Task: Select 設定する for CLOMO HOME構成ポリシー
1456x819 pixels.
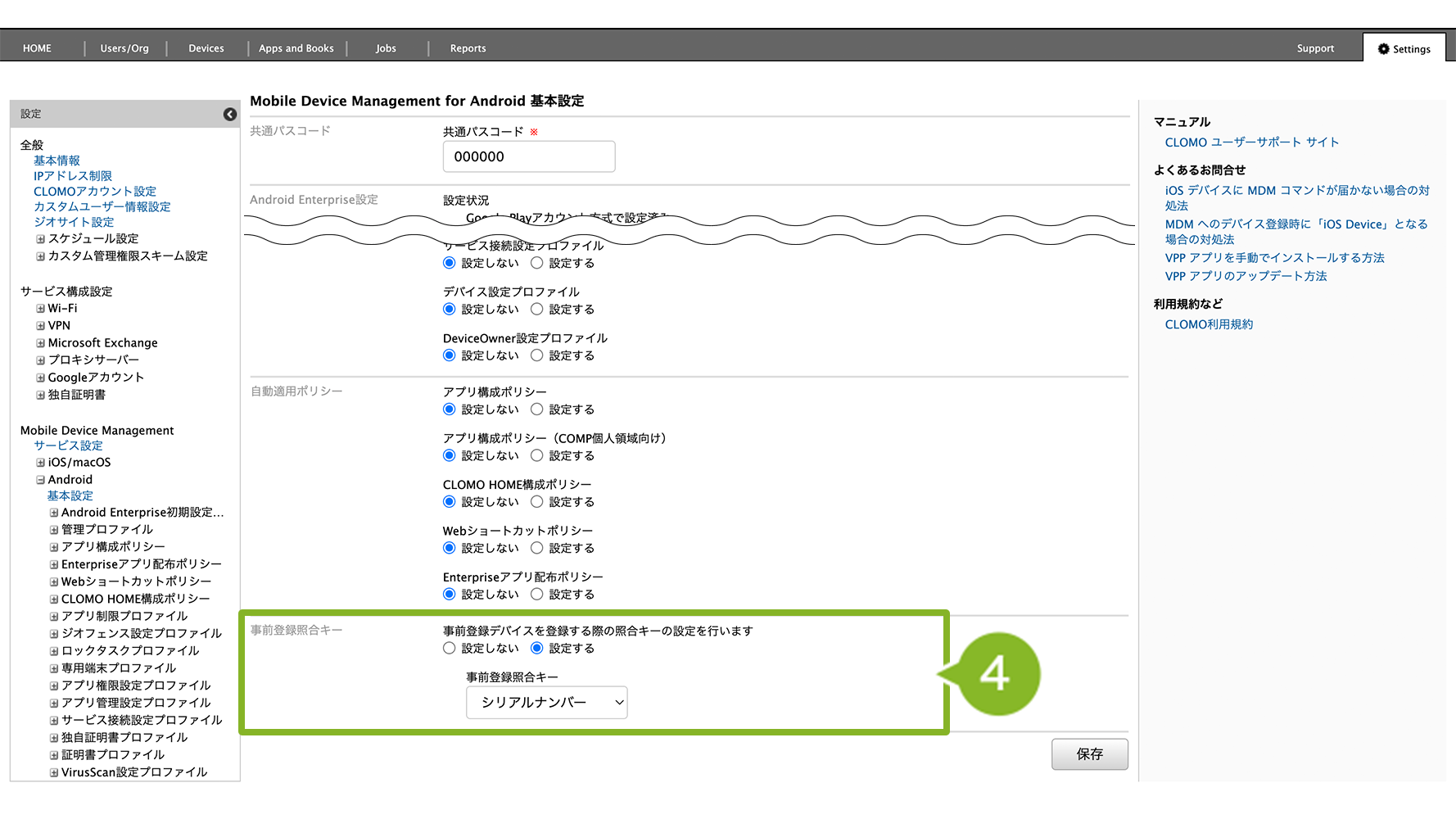Action: [x=537, y=502]
